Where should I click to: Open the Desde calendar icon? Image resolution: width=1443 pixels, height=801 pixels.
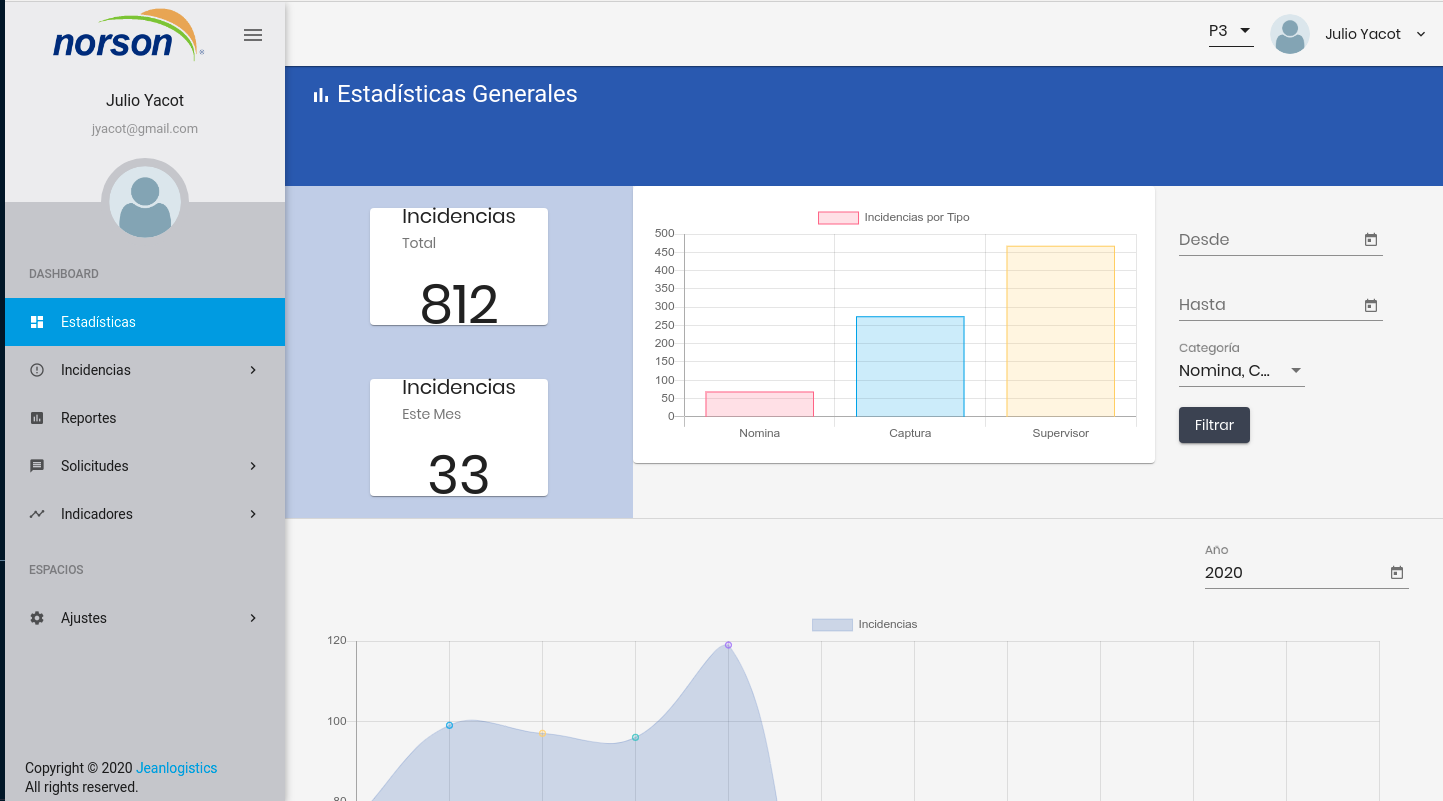1371,240
